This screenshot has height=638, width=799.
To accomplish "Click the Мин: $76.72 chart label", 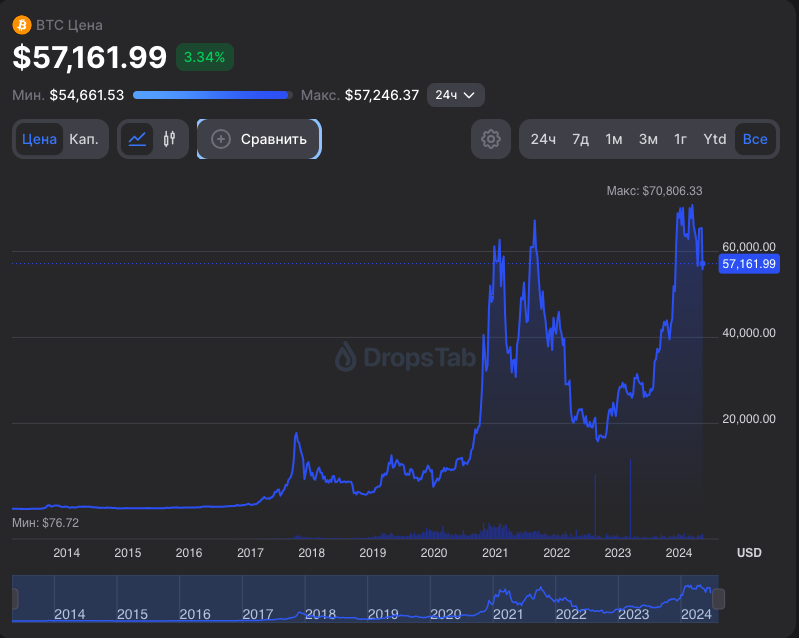I will [x=45, y=523].
